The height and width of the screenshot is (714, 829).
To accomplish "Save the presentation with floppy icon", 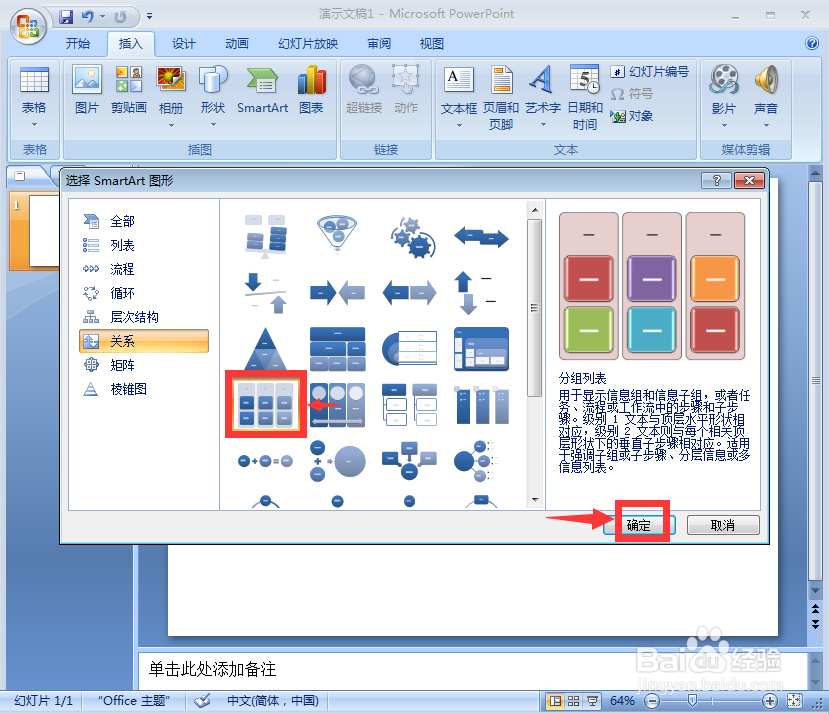I will point(66,16).
